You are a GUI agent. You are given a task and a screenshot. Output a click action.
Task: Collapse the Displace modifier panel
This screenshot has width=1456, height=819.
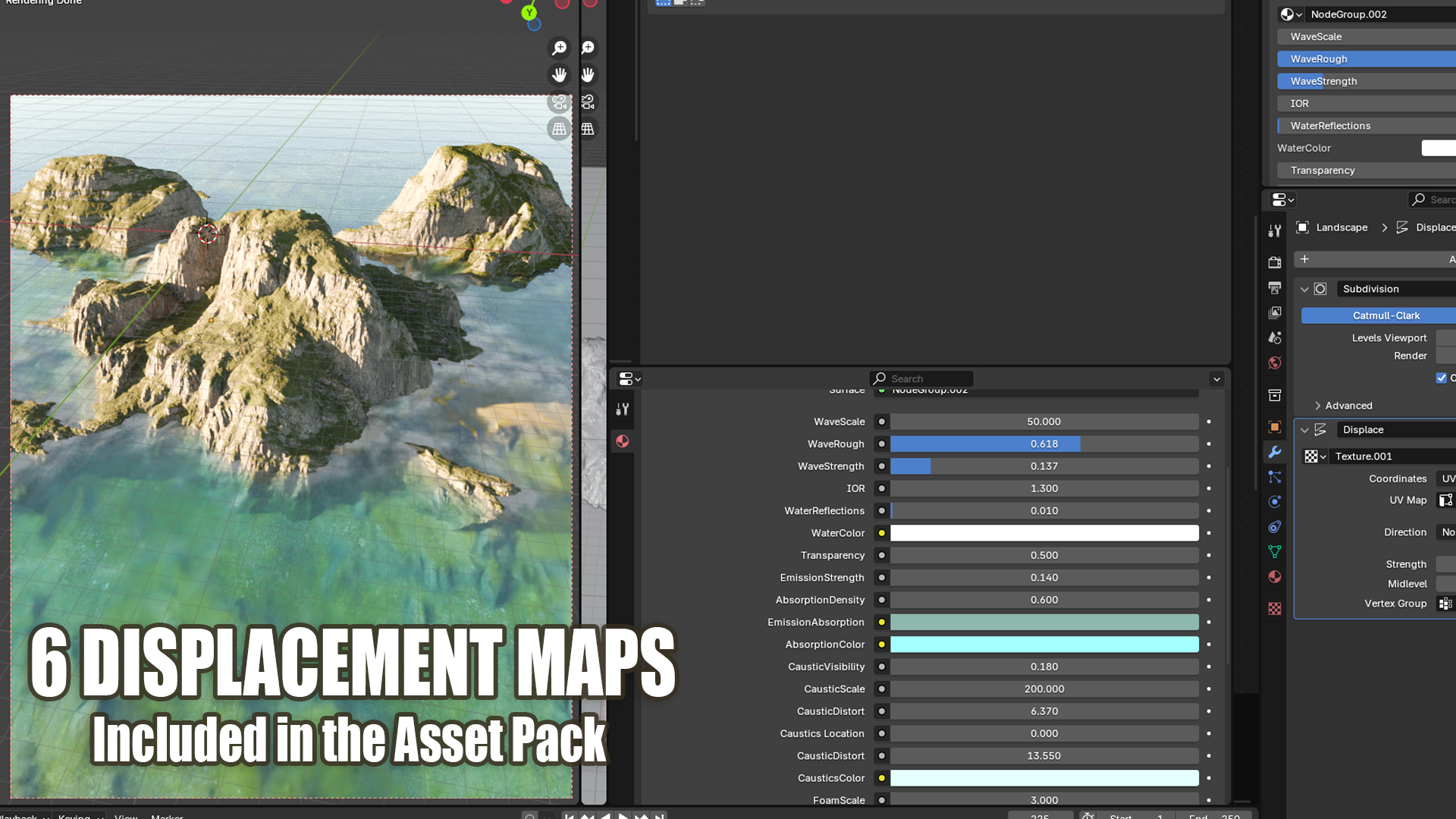tap(1304, 429)
